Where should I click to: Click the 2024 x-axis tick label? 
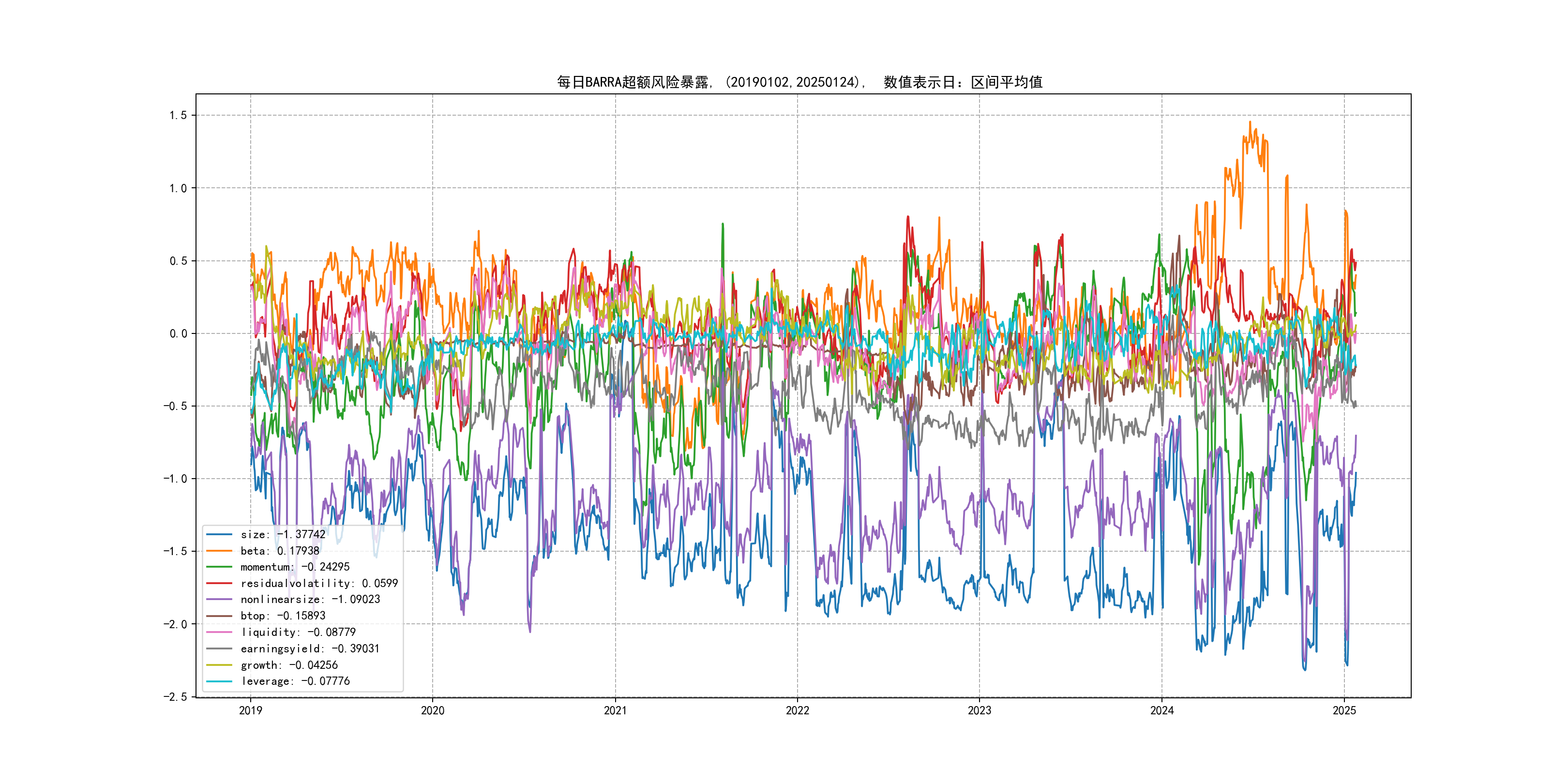tap(1161, 710)
